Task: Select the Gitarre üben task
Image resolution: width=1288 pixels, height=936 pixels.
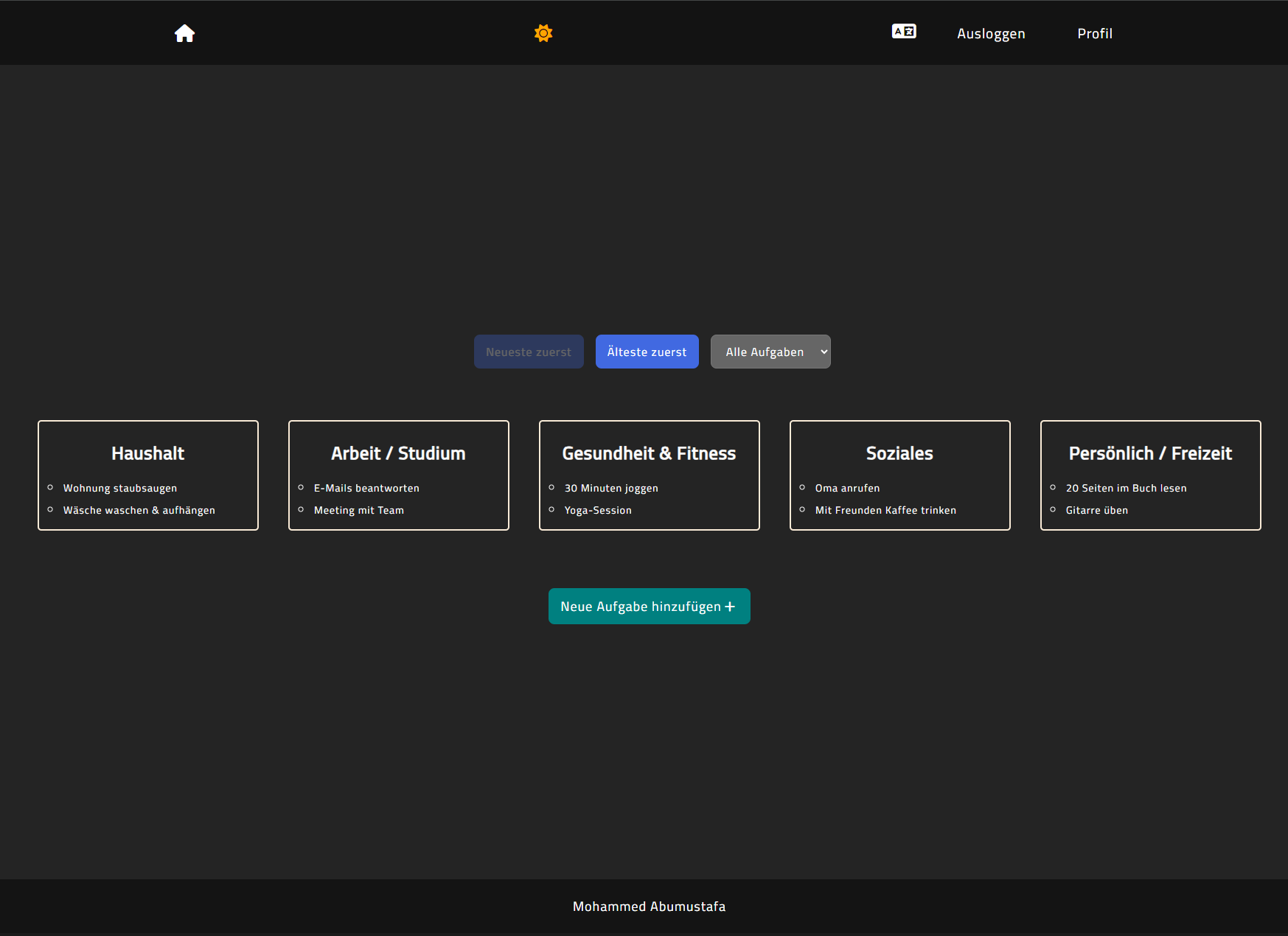Action: 1096,511
